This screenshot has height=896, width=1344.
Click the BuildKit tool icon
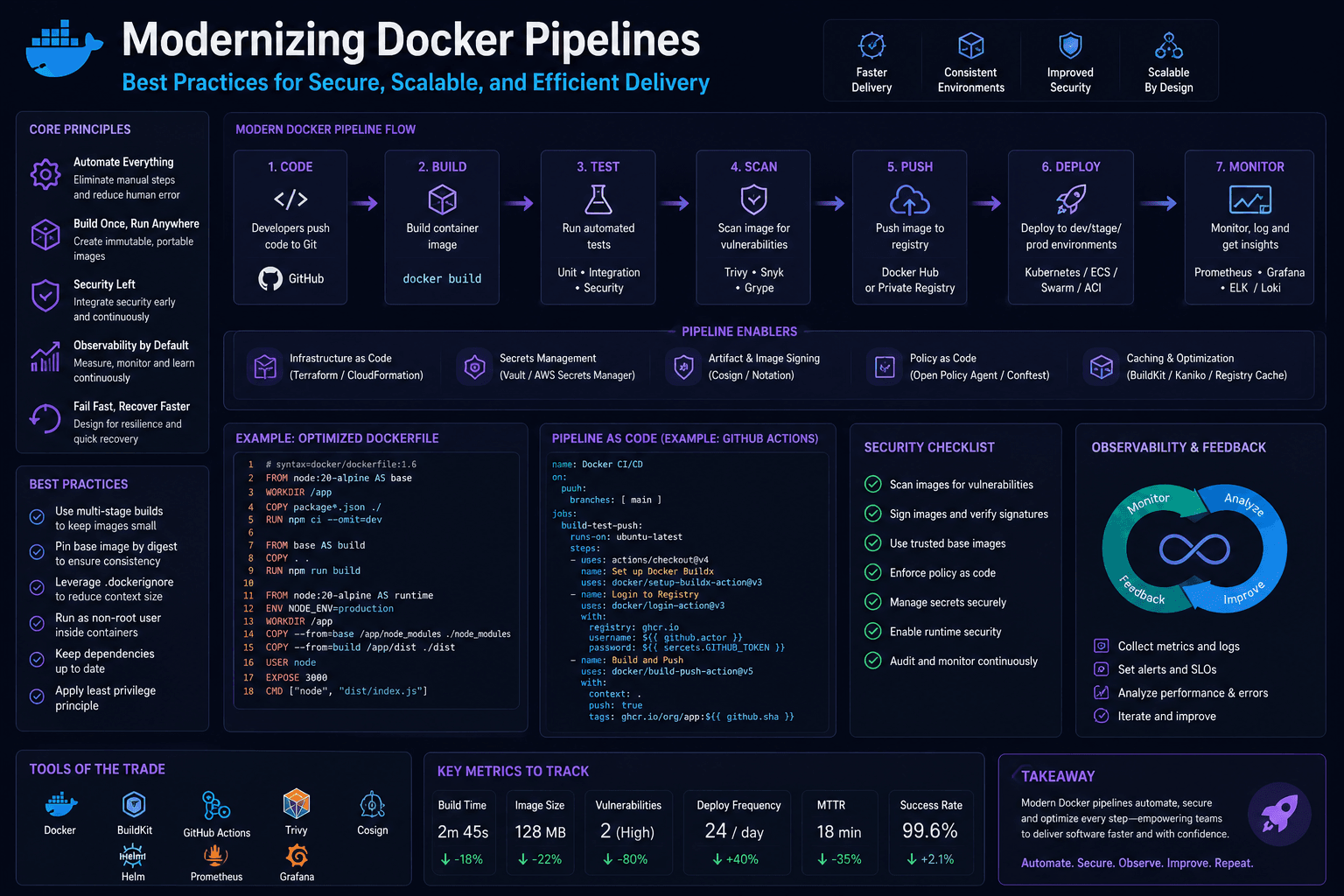click(134, 804)
